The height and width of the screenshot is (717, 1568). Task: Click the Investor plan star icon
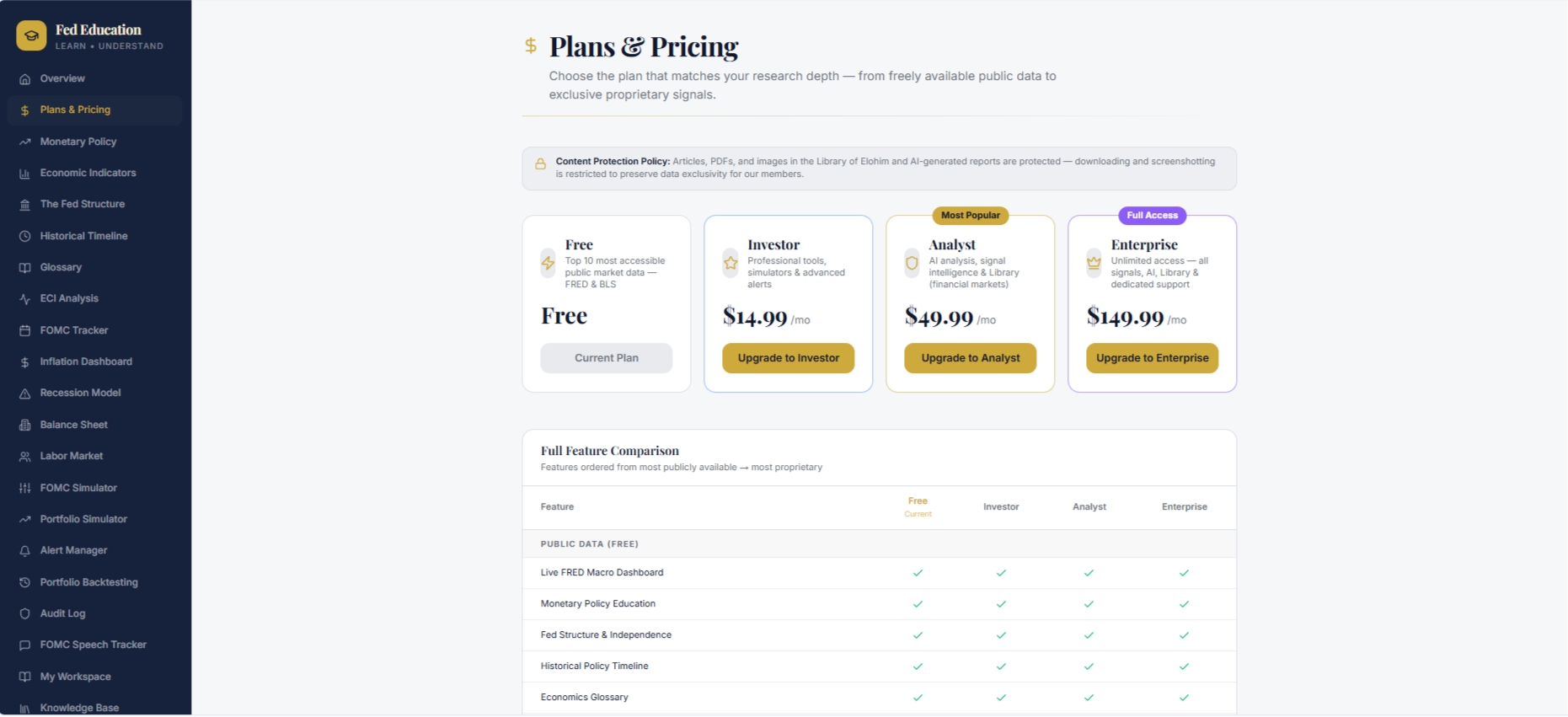(x=730, y=263)
